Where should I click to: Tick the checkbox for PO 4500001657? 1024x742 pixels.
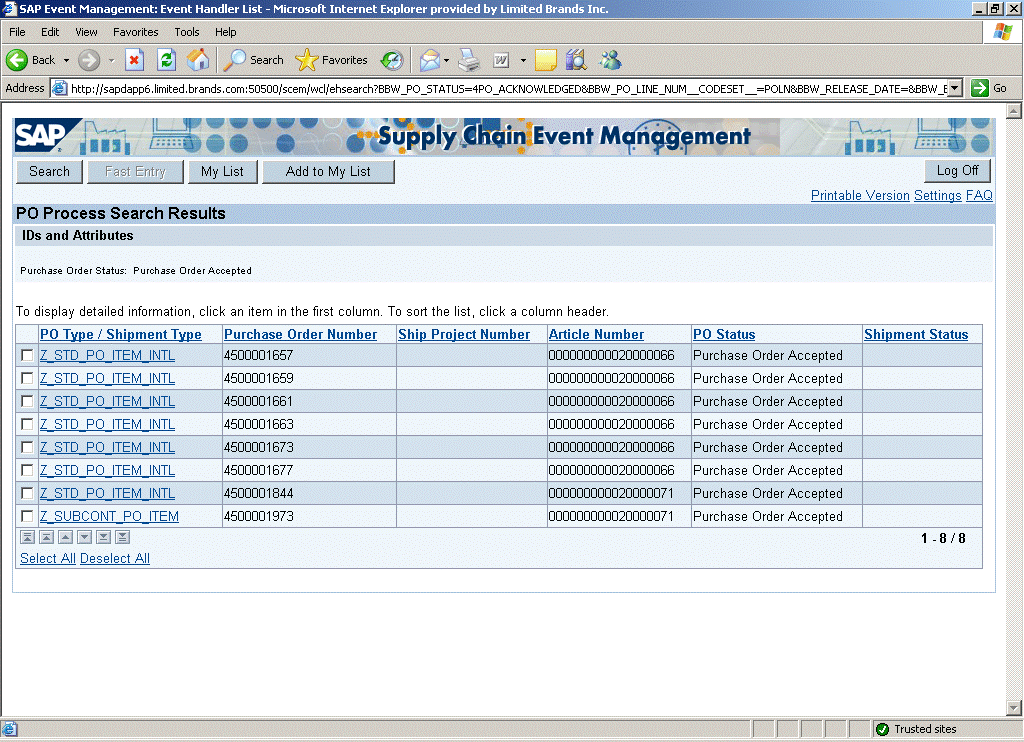(27, 355)
